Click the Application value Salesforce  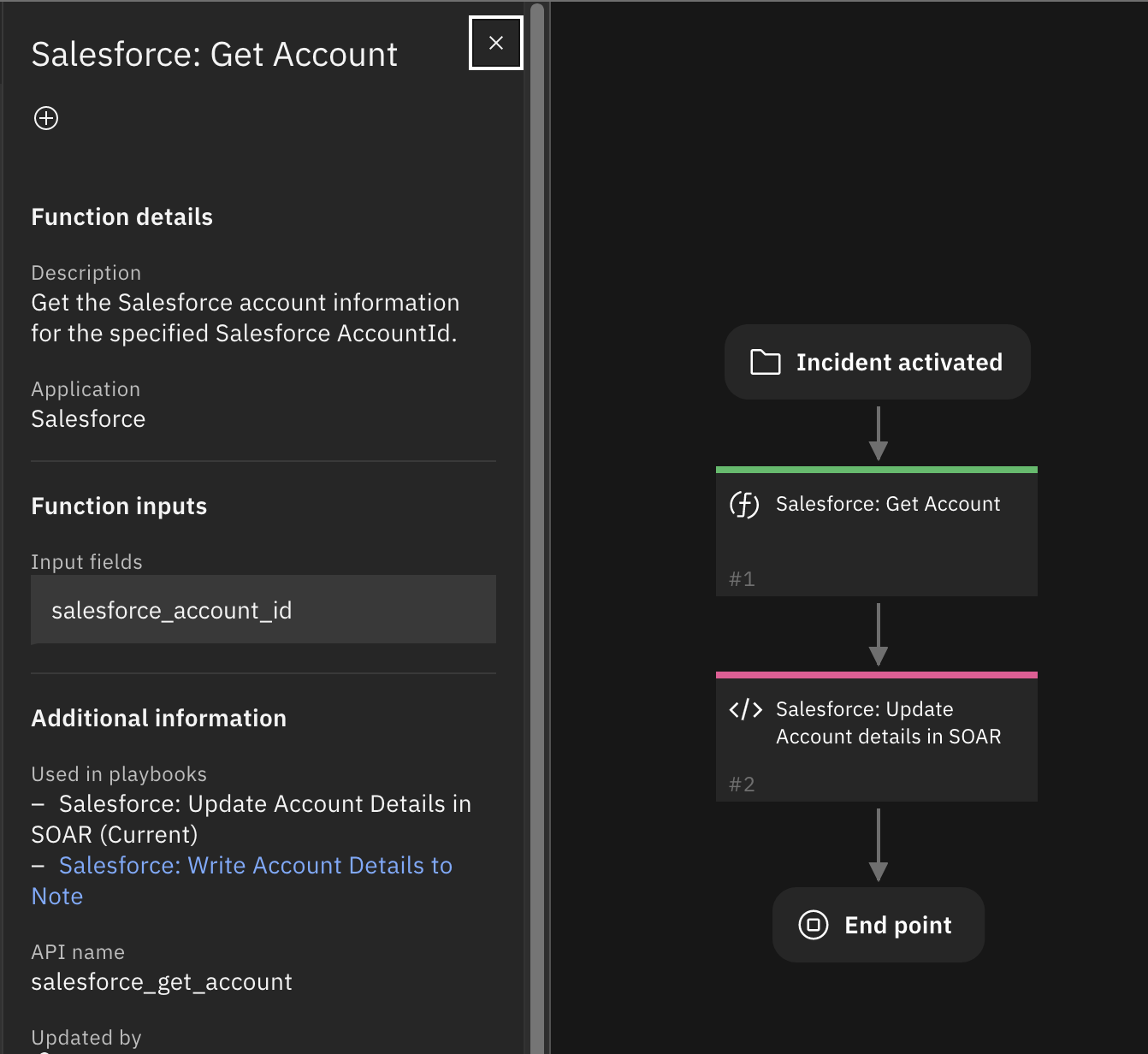(x=88, y=418)
